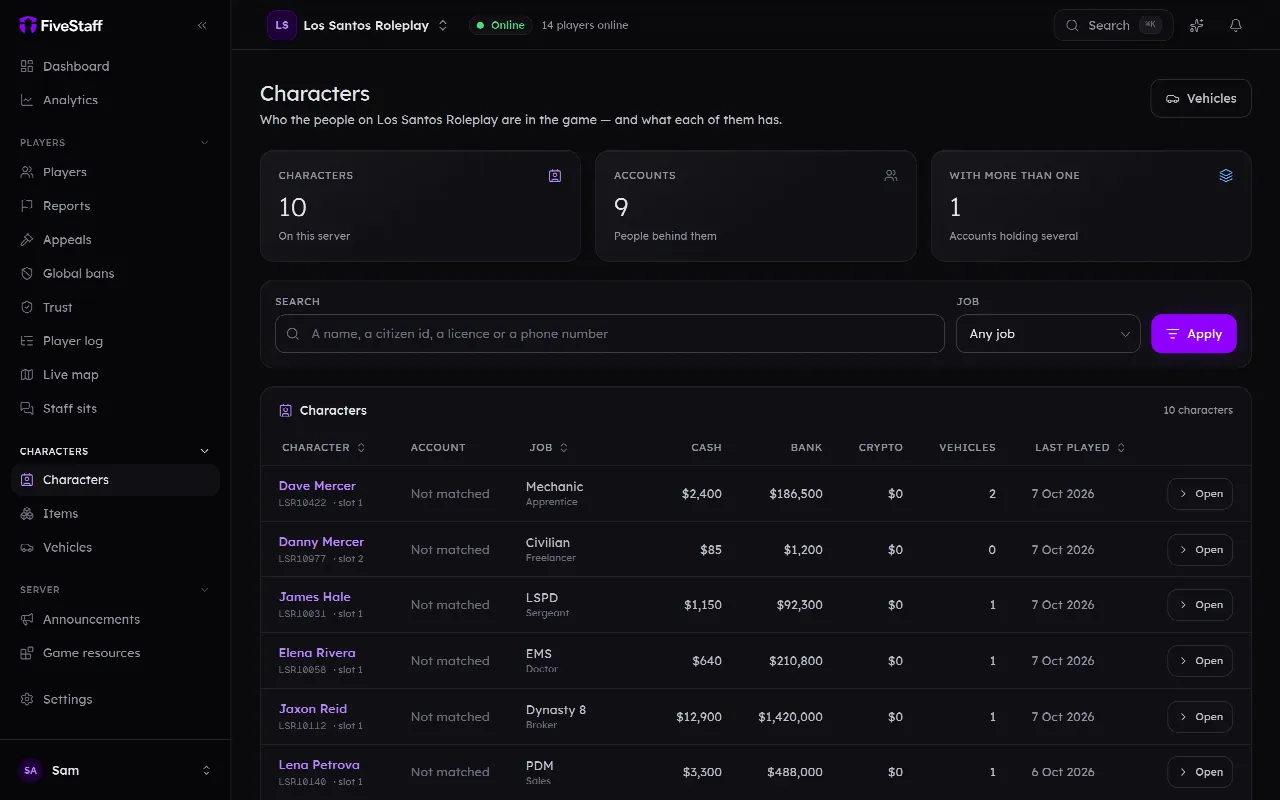Open the Live map

[x=115, y=375]
